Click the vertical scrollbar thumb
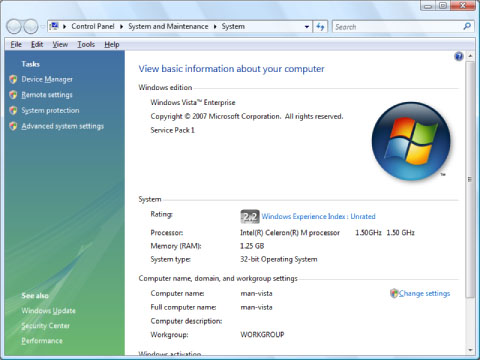The width and height of the screenshot is (480, 361). pyautogui.click(x=470, y=179)
